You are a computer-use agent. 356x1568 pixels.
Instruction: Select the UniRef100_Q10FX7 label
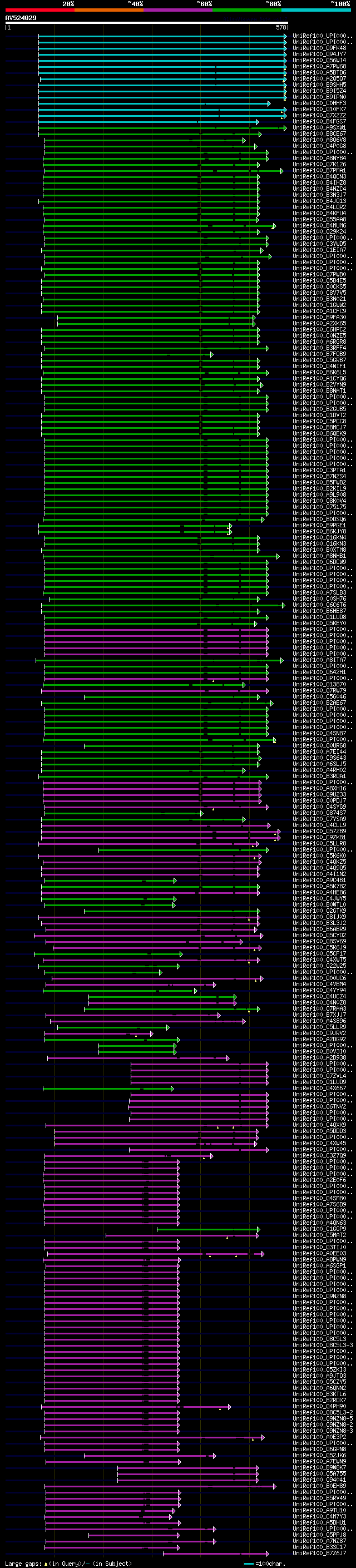pos(319,110)
